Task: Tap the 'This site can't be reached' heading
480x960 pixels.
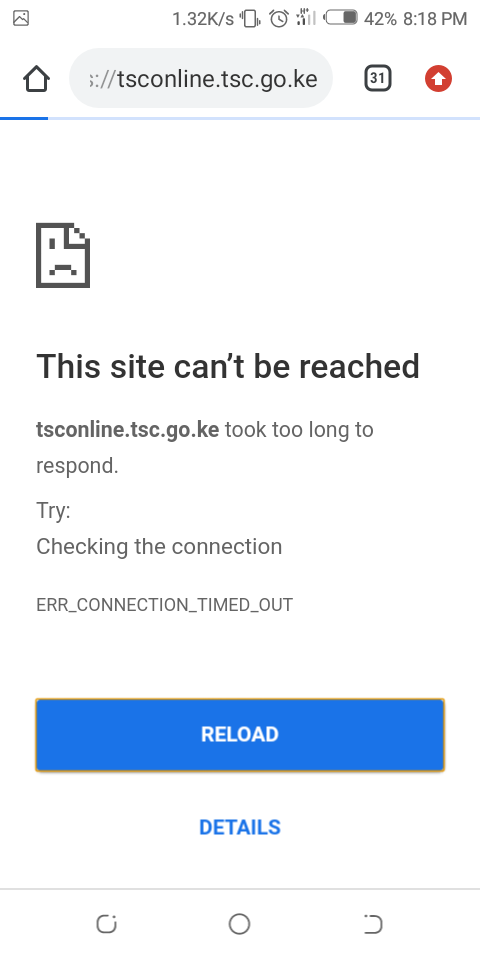Action: (228, 367)
